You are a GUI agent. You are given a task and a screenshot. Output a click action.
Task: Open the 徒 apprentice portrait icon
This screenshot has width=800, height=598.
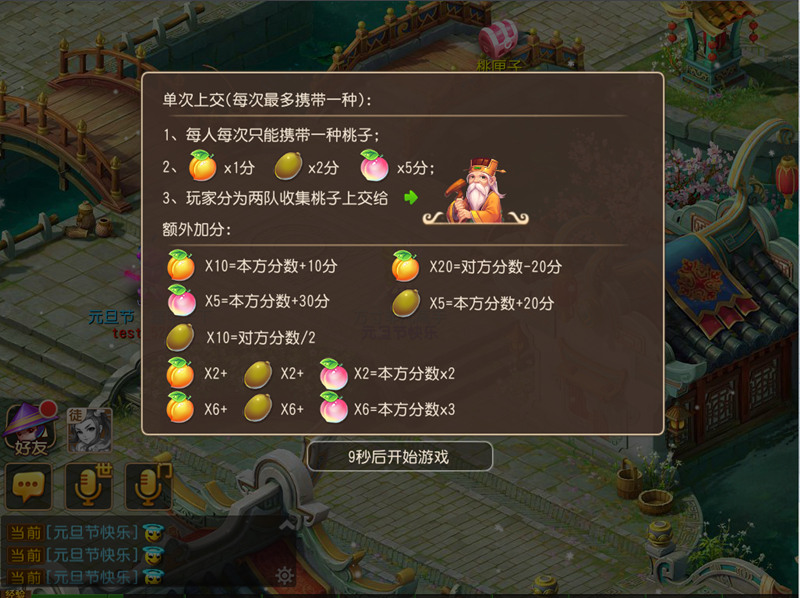pos(89,430)
